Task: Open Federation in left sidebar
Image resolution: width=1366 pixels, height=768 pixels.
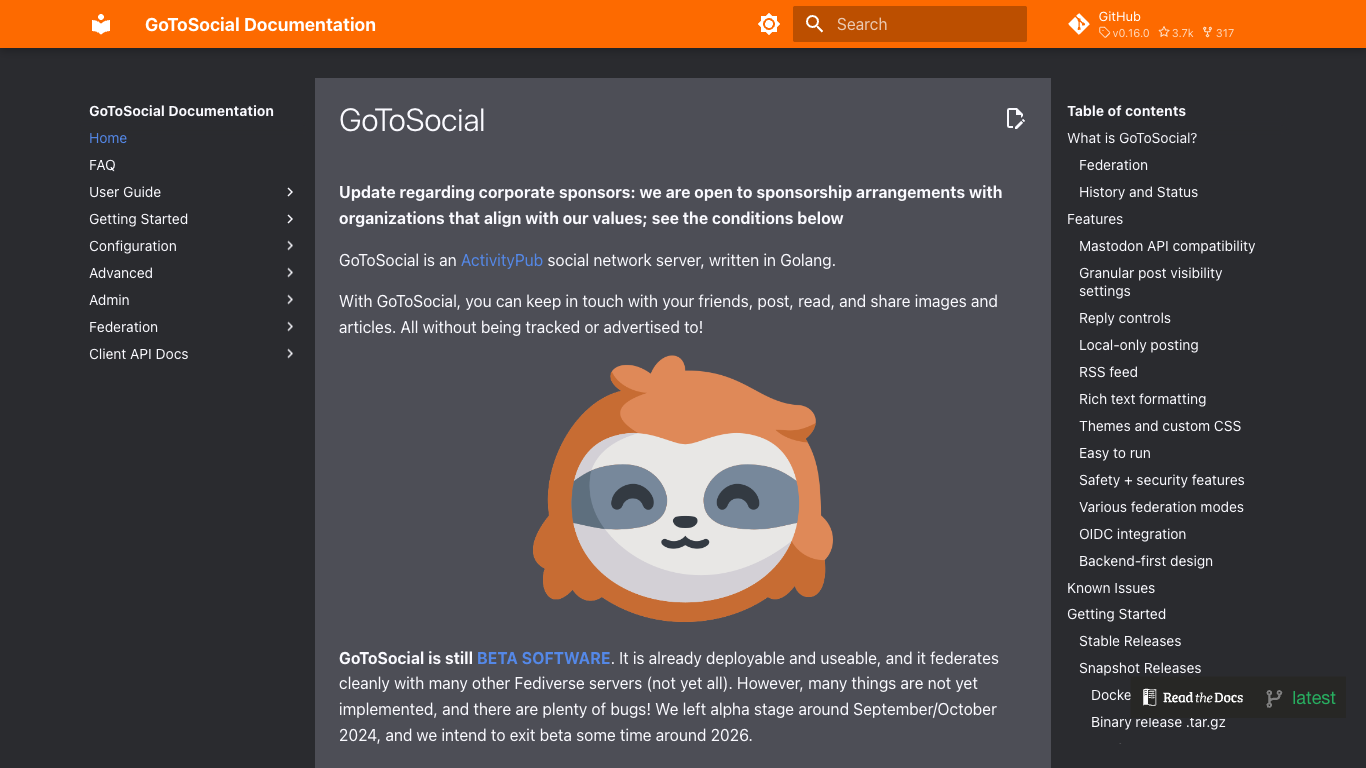Action: pyautogui.click(x=123, y=327)
